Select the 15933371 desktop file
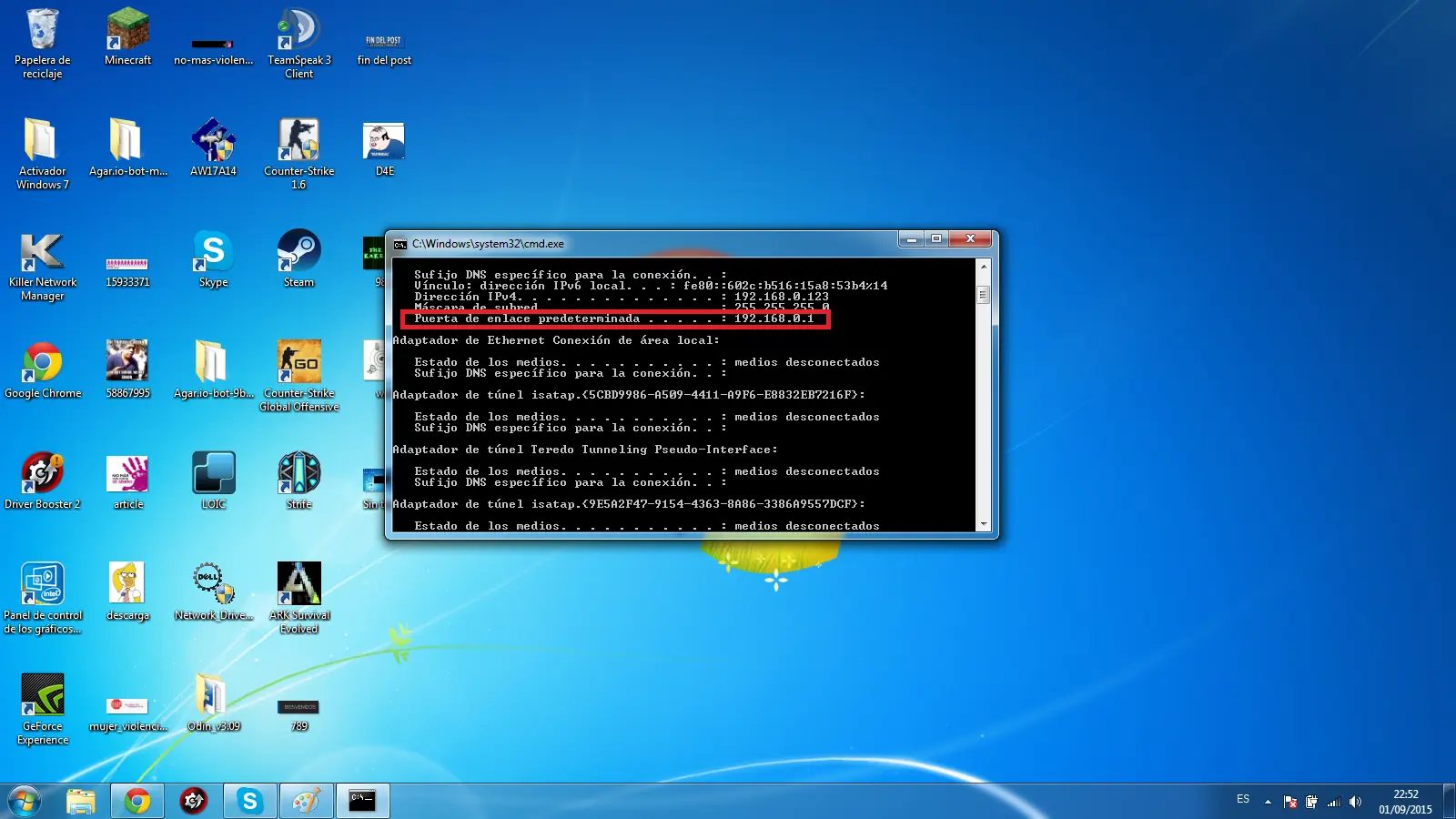Viewport: 1456px width, 819px height. [127, 271]
